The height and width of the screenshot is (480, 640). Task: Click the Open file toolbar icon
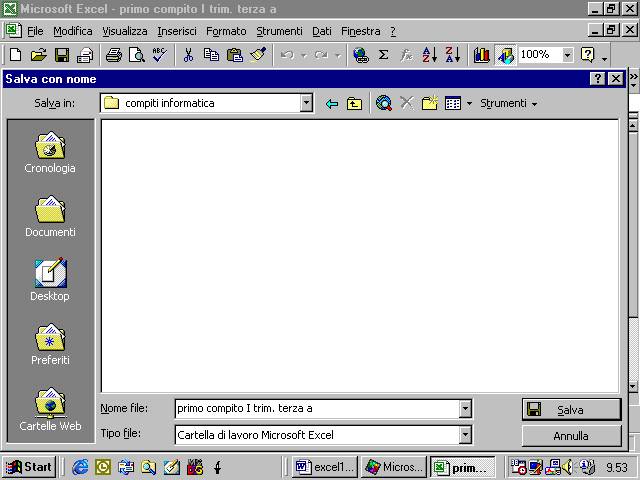(39, 55)
